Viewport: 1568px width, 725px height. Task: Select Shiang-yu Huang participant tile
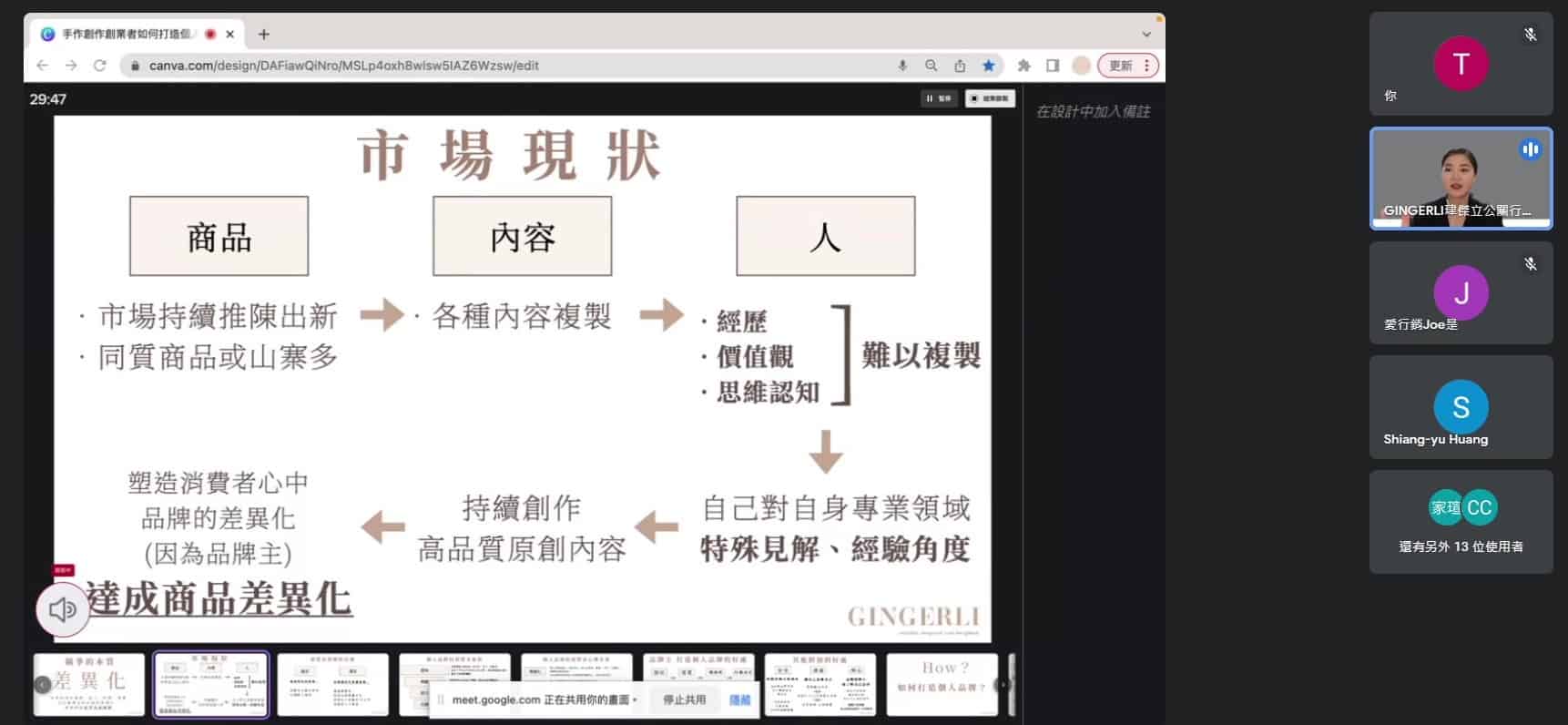pyautogui.click(x=1461, y=407)
